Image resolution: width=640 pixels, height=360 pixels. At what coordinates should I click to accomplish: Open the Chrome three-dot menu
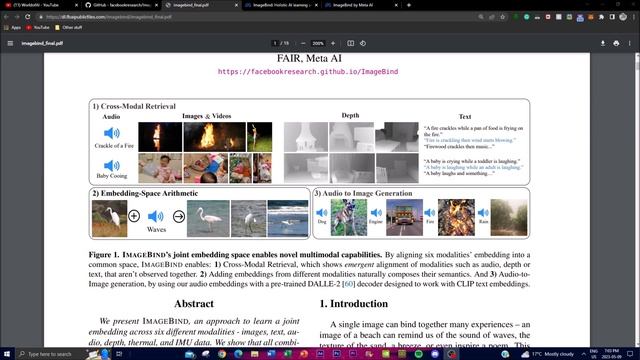(634, 17)
